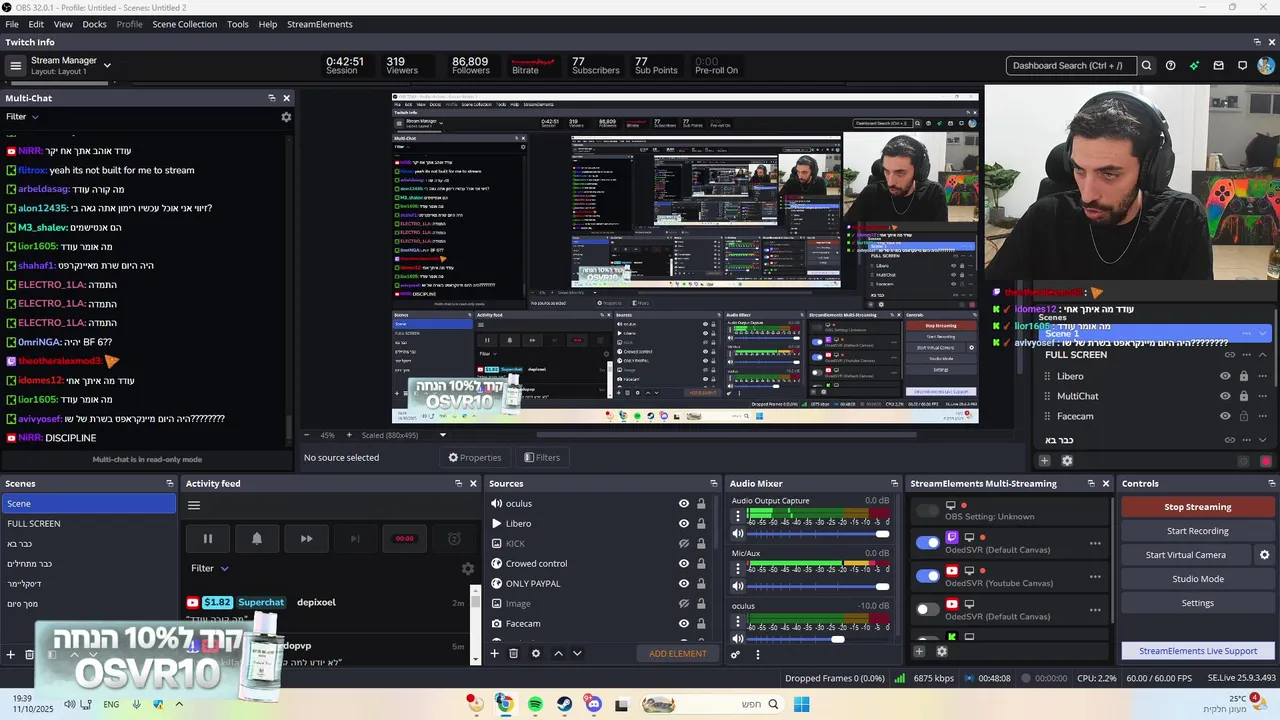
Task: Open preview scaling dropdown Scaled (880x495)
Action: click(x=404, y=436)
